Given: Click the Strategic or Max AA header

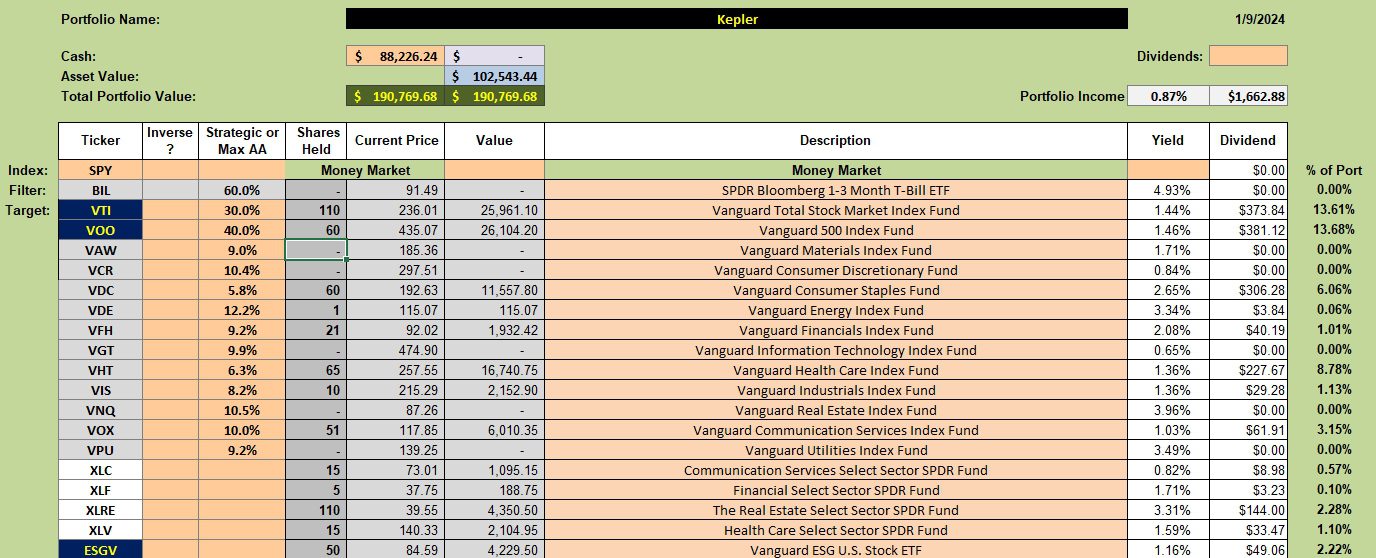Looking at the screenshot, I should 242,141.
